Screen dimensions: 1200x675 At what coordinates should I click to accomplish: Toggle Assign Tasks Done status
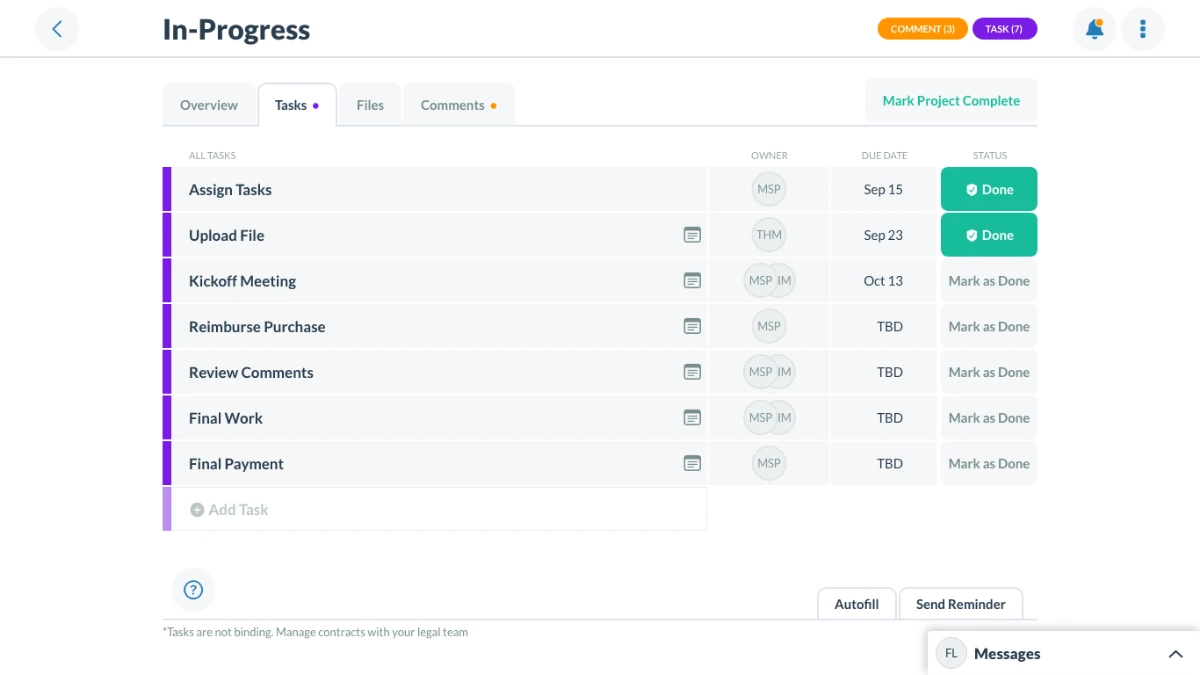point(989,189)
